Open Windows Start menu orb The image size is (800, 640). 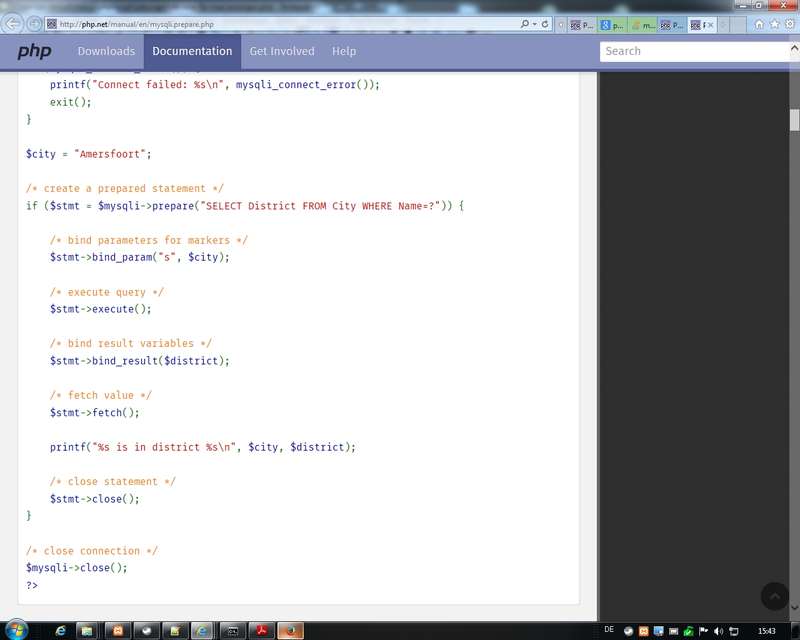17,630
